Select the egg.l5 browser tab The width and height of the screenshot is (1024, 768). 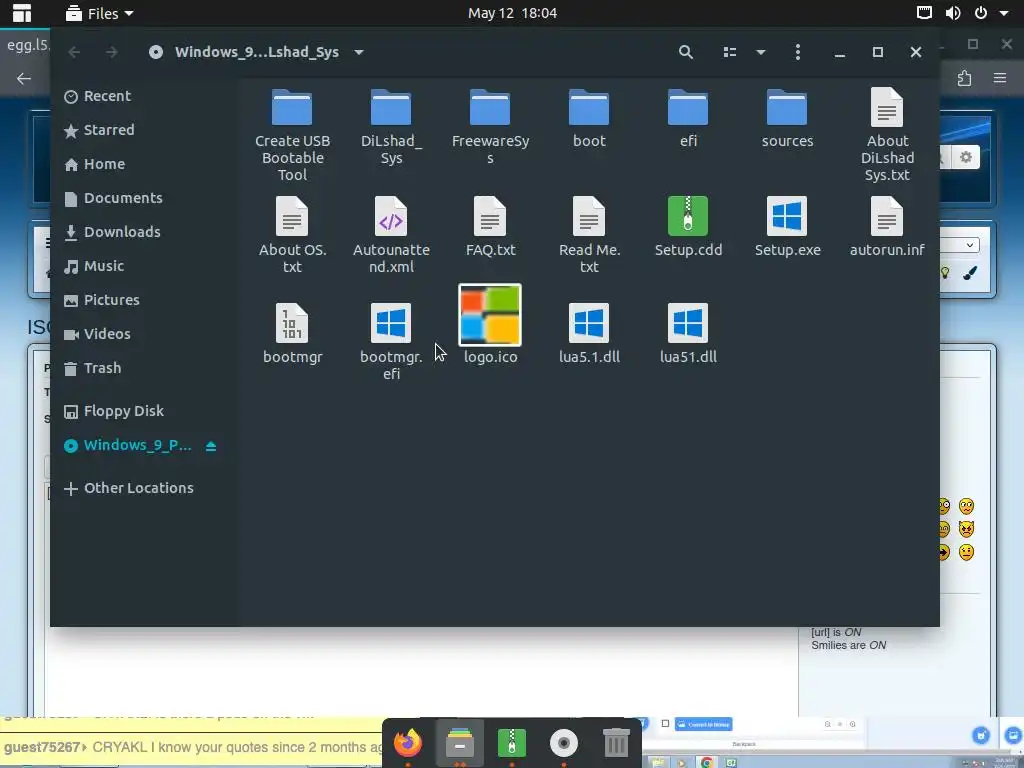click(27, 45)
